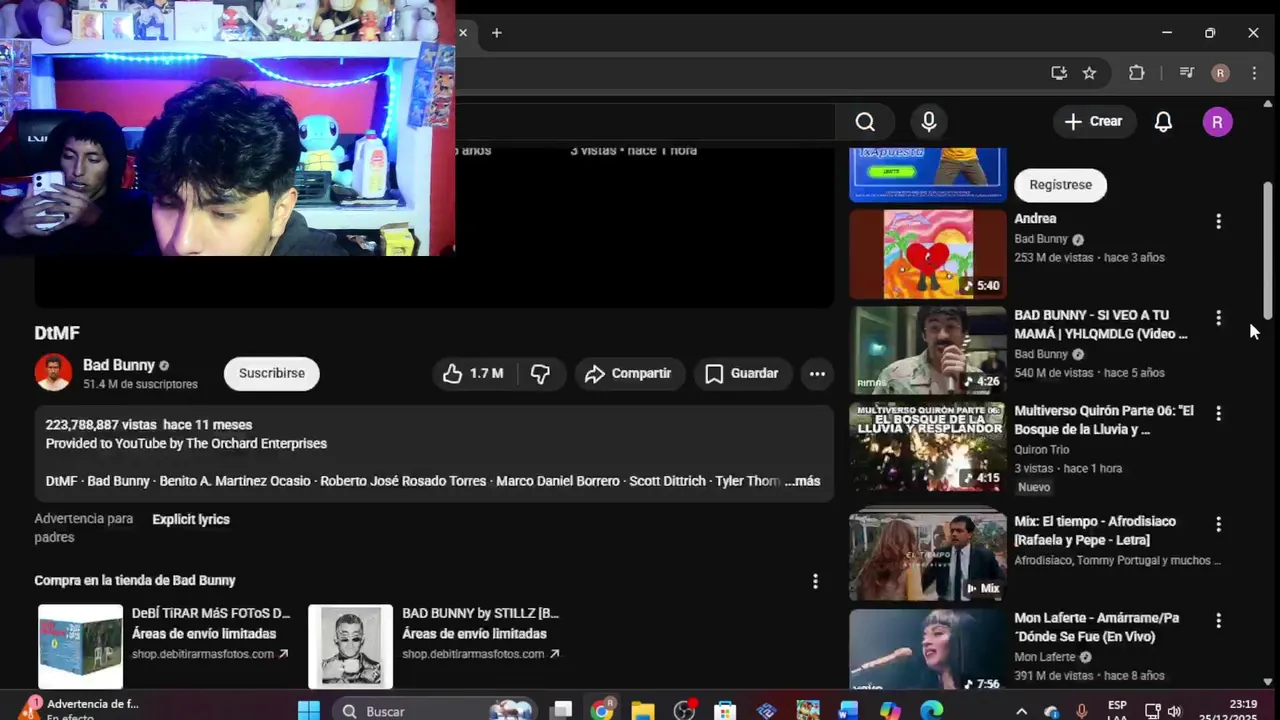Open Mon Laferte - Amárrame video title
The image size is (1280, 720).
(x=1097, y=627)
